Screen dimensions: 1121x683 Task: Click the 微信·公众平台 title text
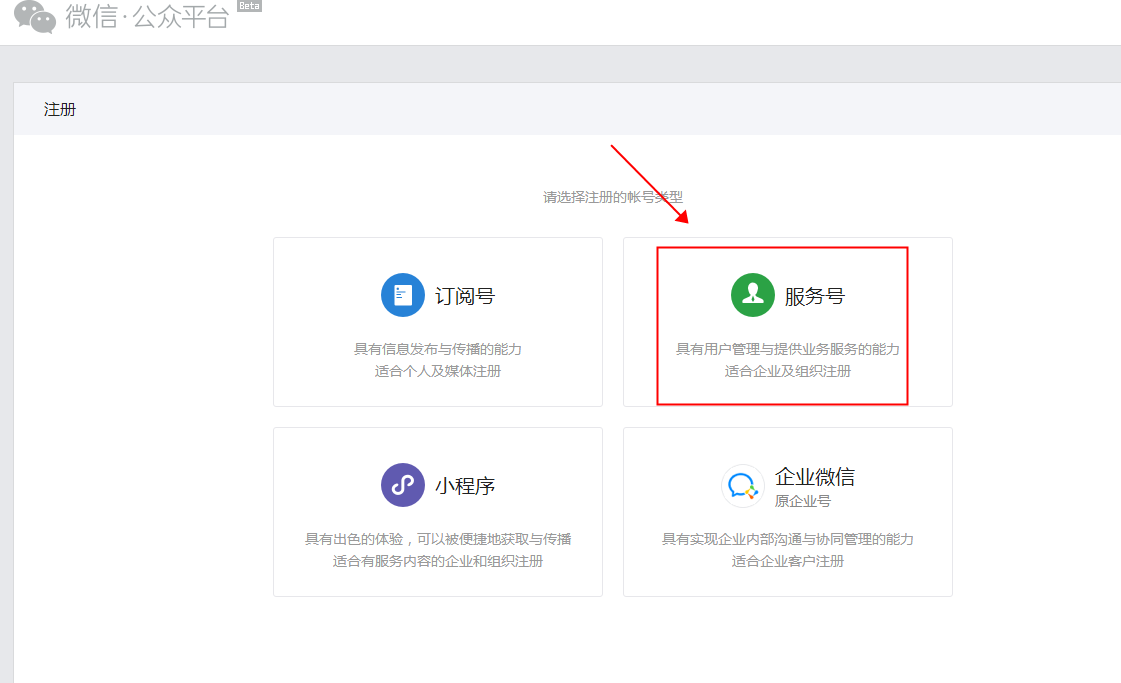[x=148, y=16]
